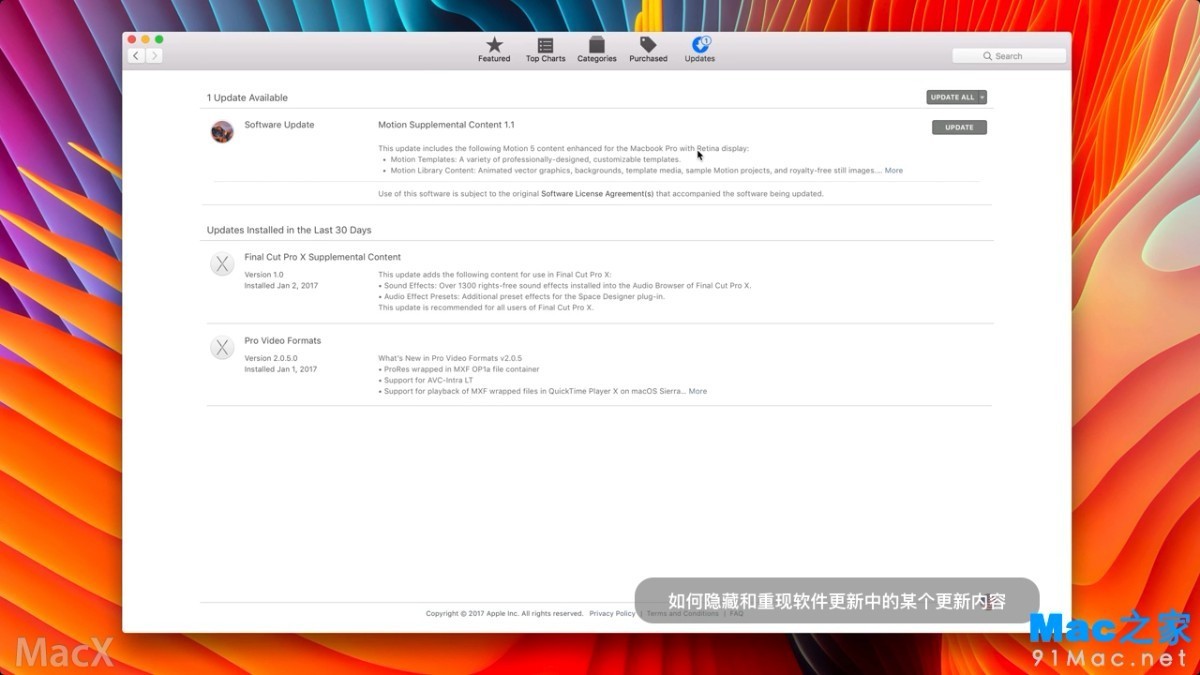Open the Top Charts list icon
Screen dimensions: 1200x675
(546, 45)
